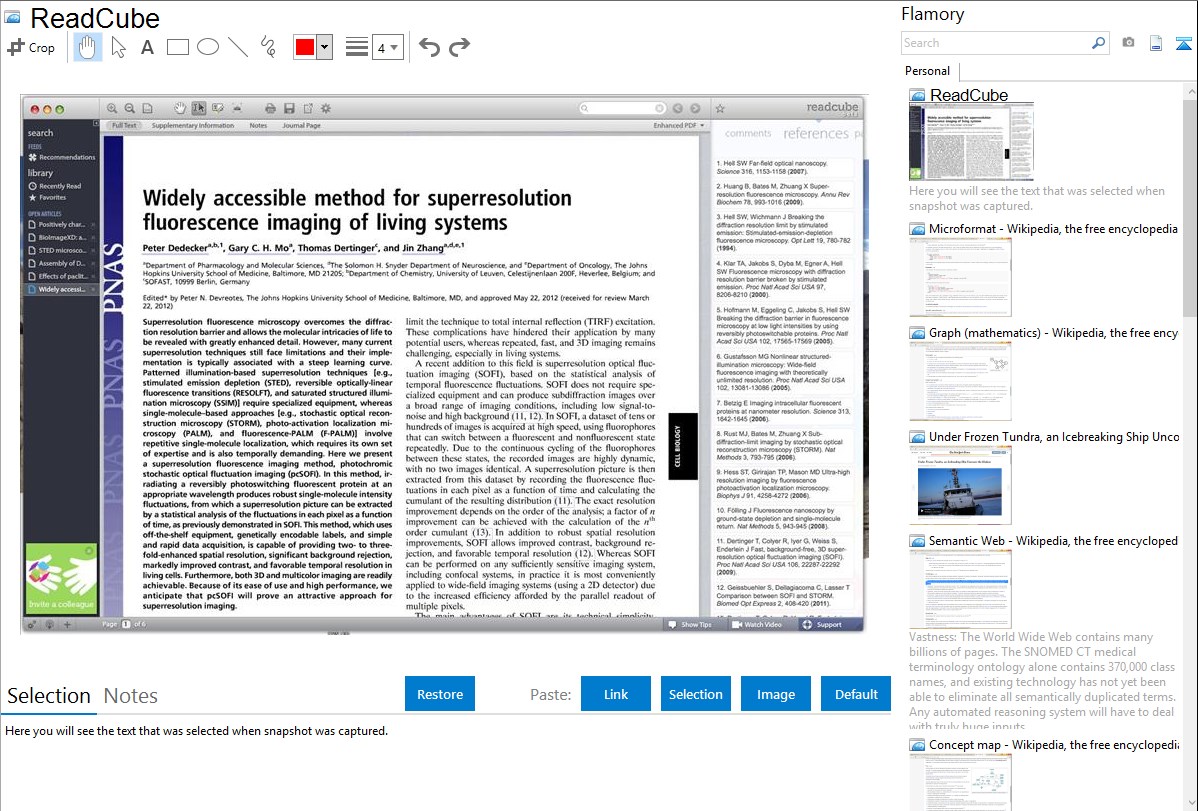
Task: Click the favorite star icon in ReadCube
Action: (x=720, y=109)
